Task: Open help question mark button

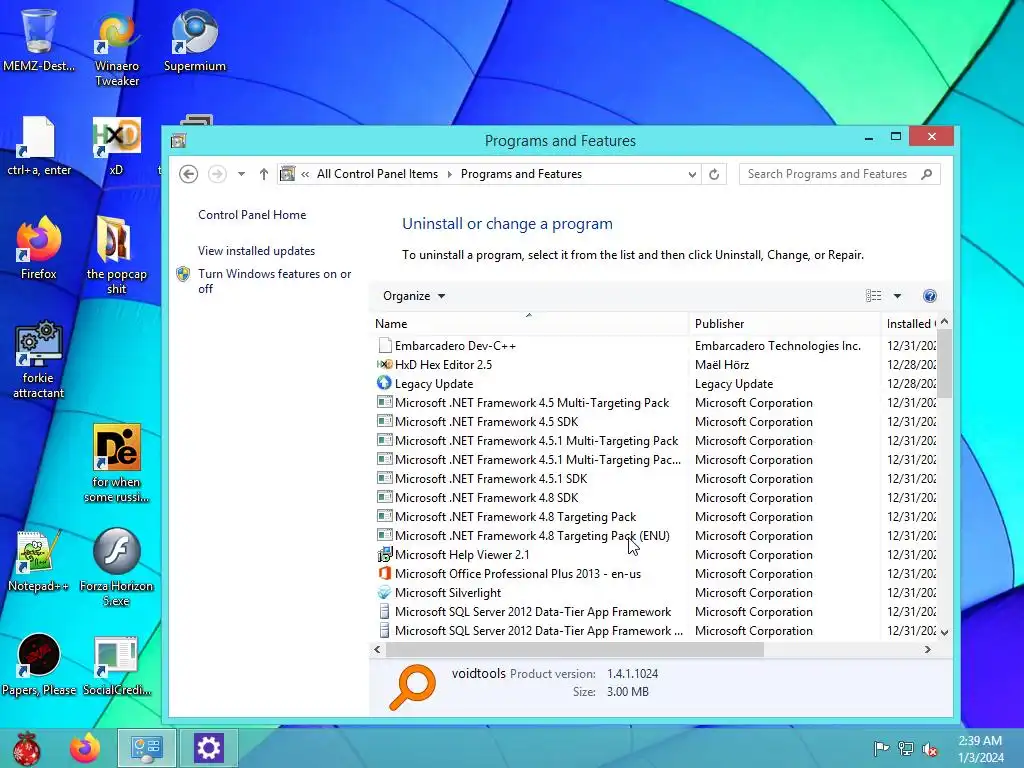Action: pyautogui.click(x=929, y=296)
